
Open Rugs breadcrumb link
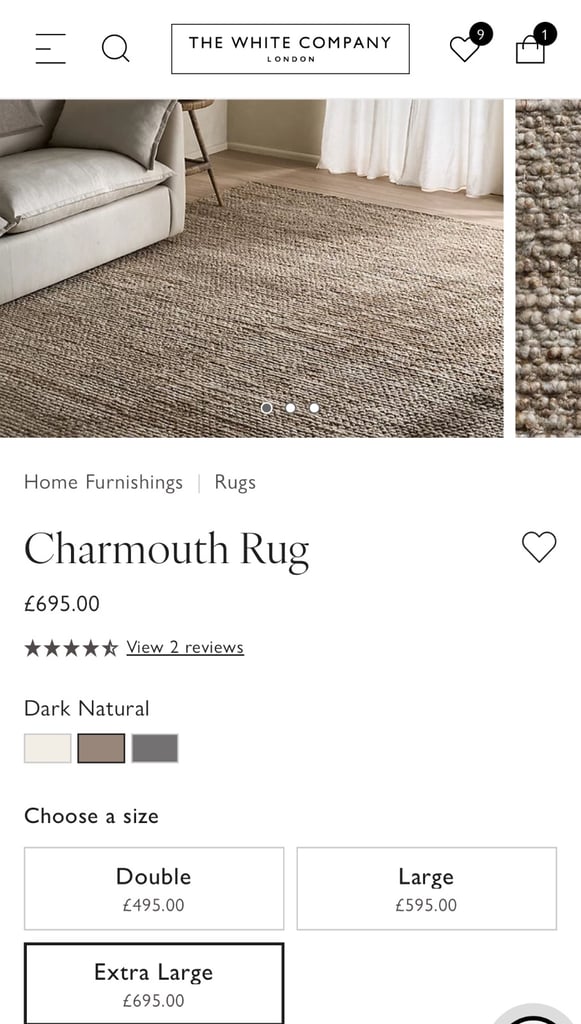coord(235,483)
